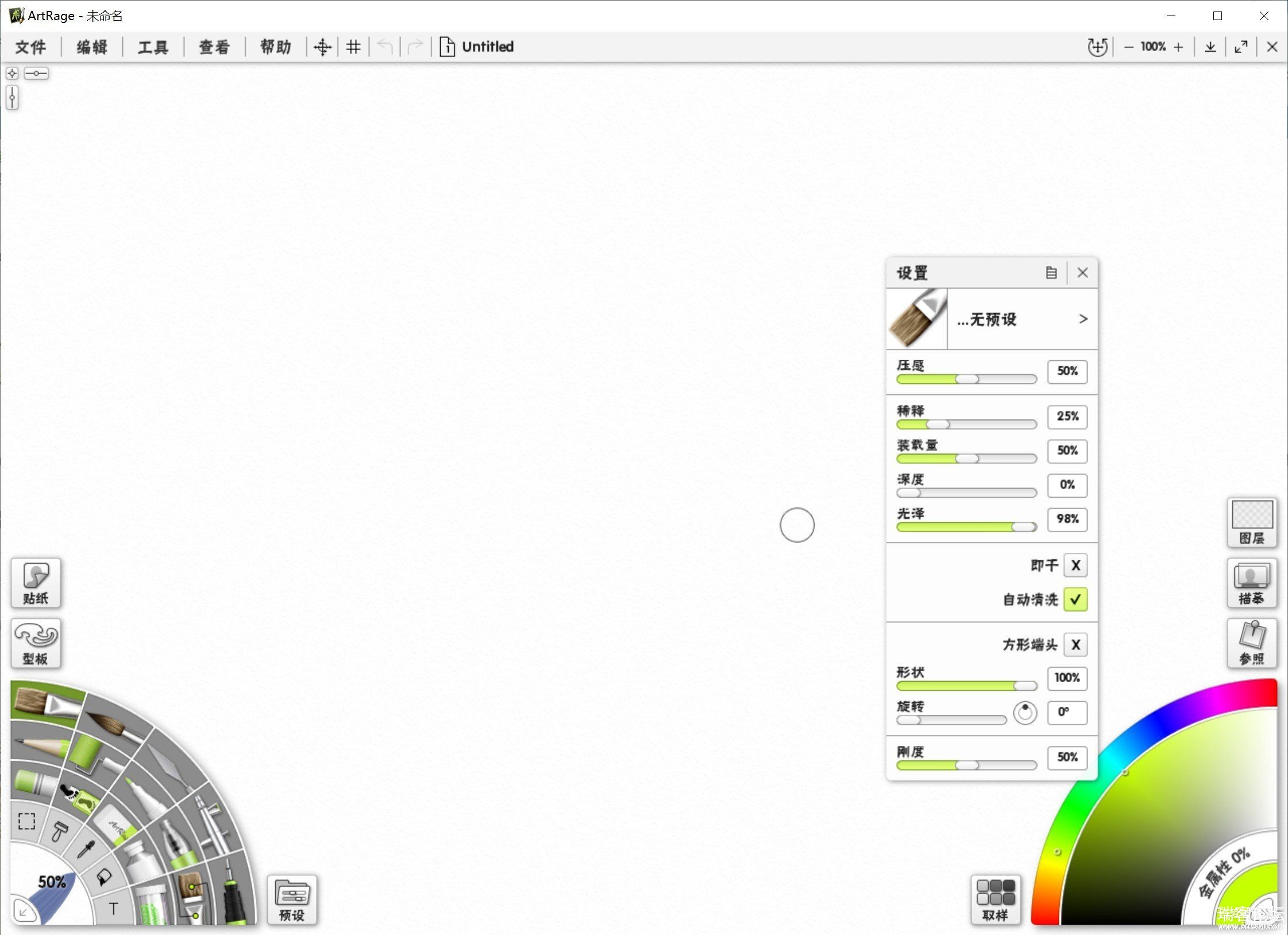Expand the preset selector arrow
The width and height of the screenshot is (1288, 935).
pyautogui.click(x=1082, y=319)
